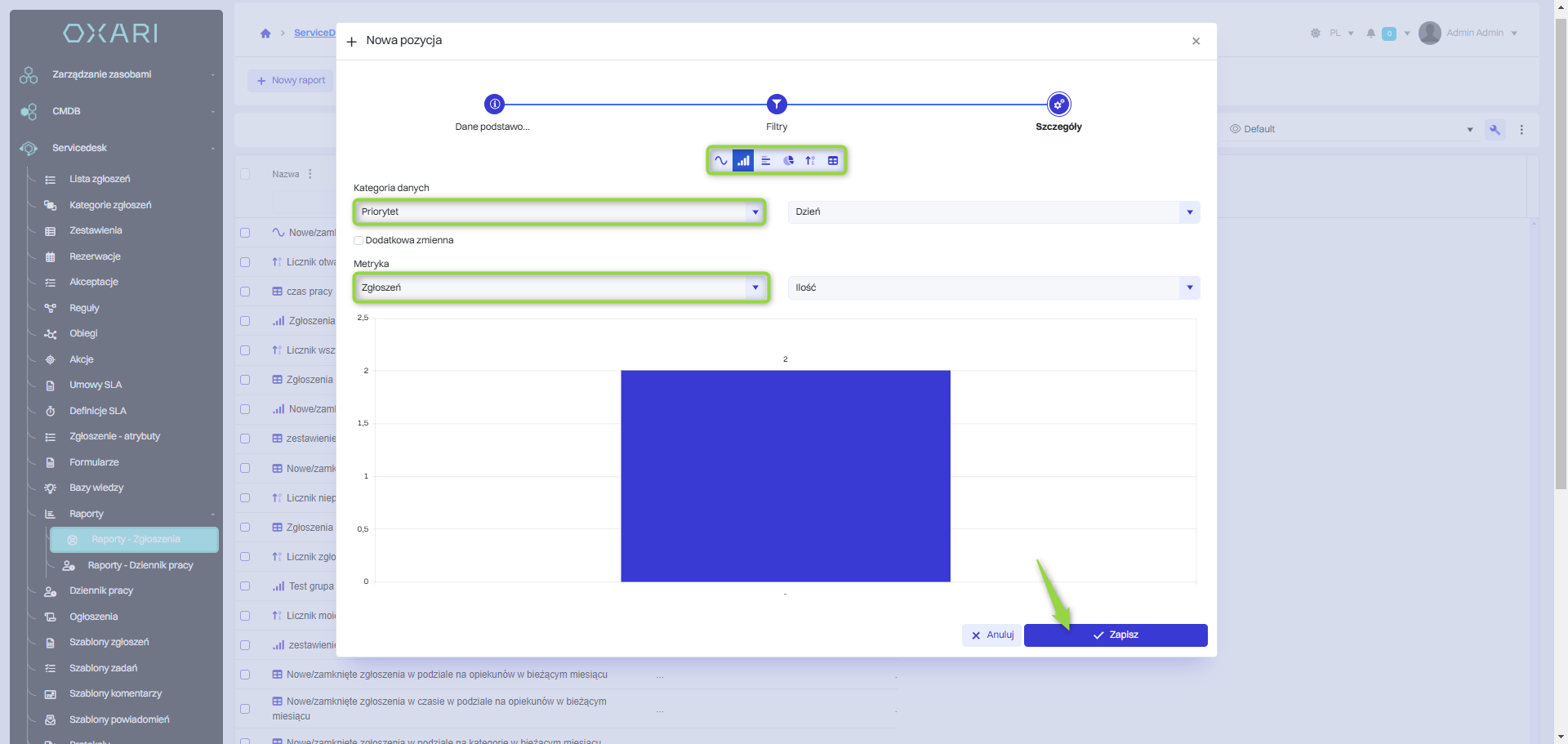Click the Szczegóły step gears icon
This screenshot has height=744, width=1568.
point(1059,105)
